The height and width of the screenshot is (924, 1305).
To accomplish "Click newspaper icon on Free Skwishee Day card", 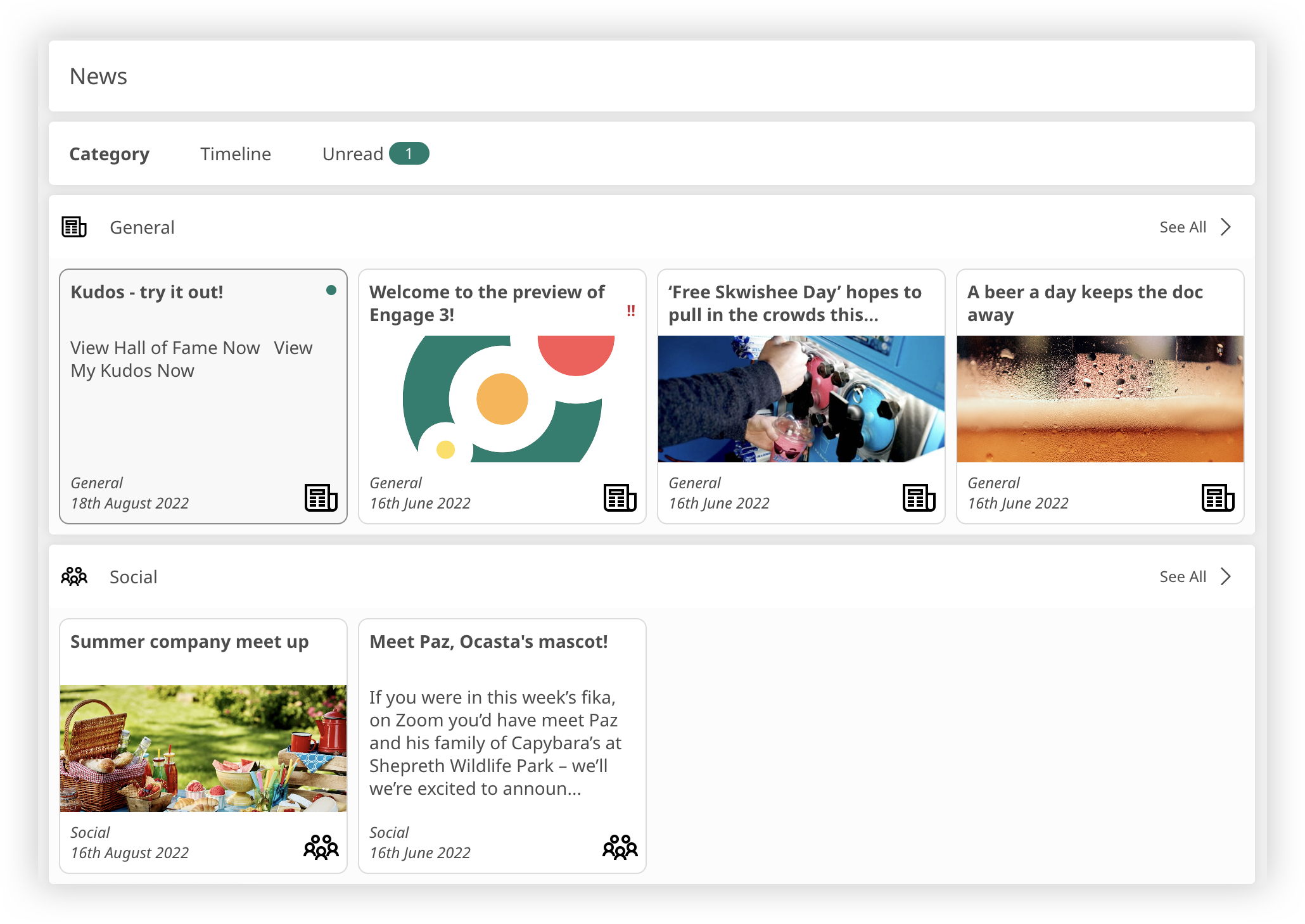I will click(919, 498).
